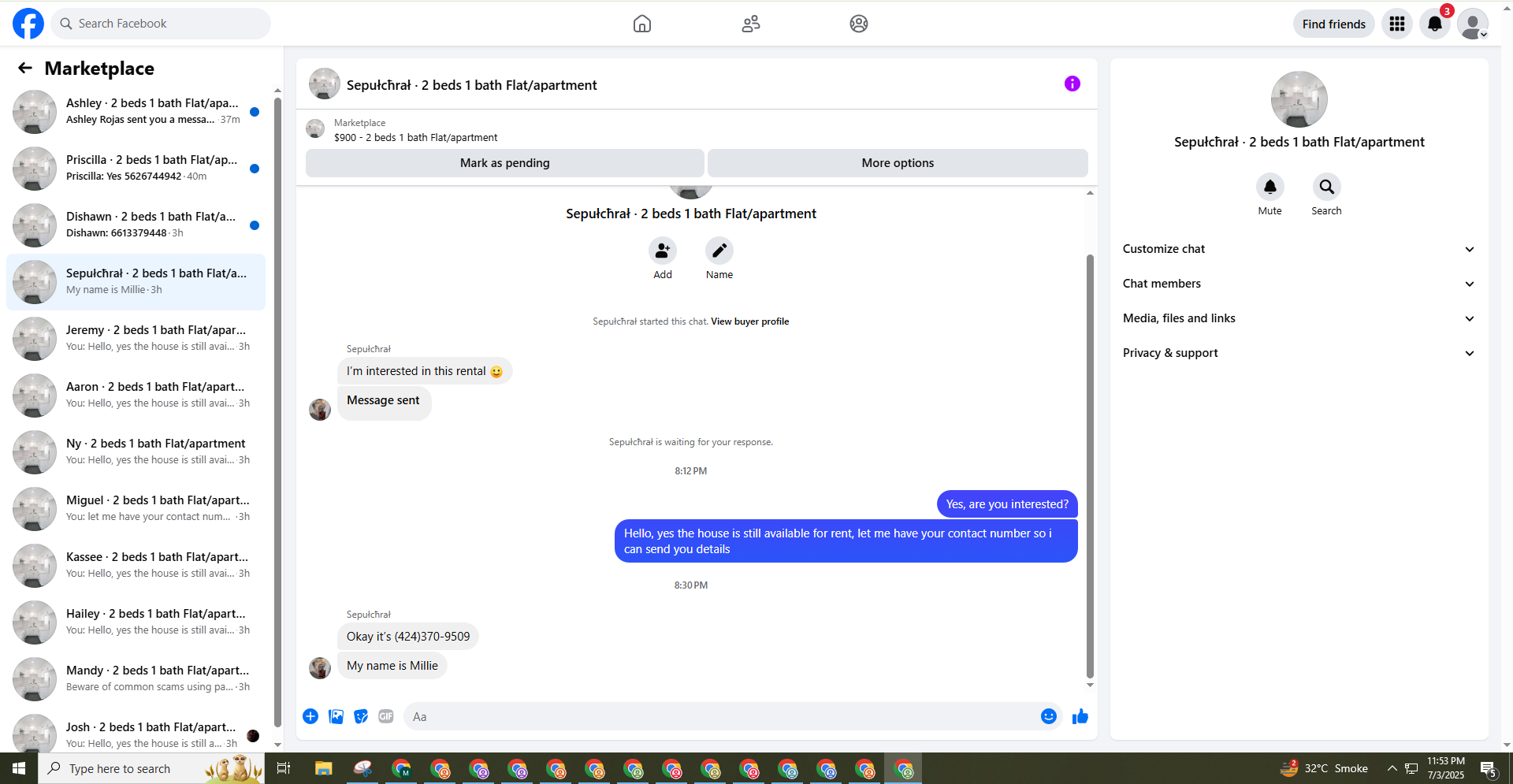Open Hailey conversation in the list
Image resolution: width=1513 pixels, height=784 pixels.
pyautogui.click(x=136, y=622)
